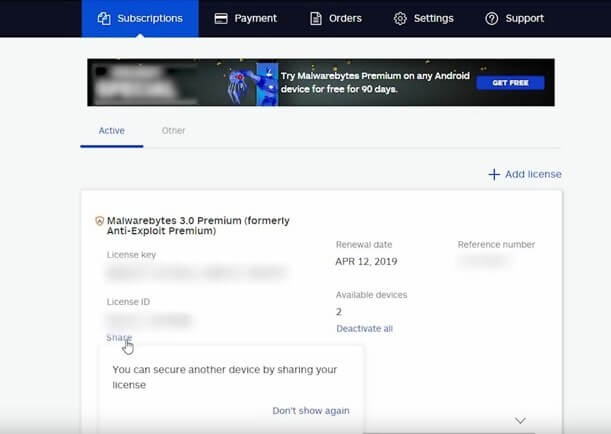Click the plus icon beside Add license

[x=494, y=174]
